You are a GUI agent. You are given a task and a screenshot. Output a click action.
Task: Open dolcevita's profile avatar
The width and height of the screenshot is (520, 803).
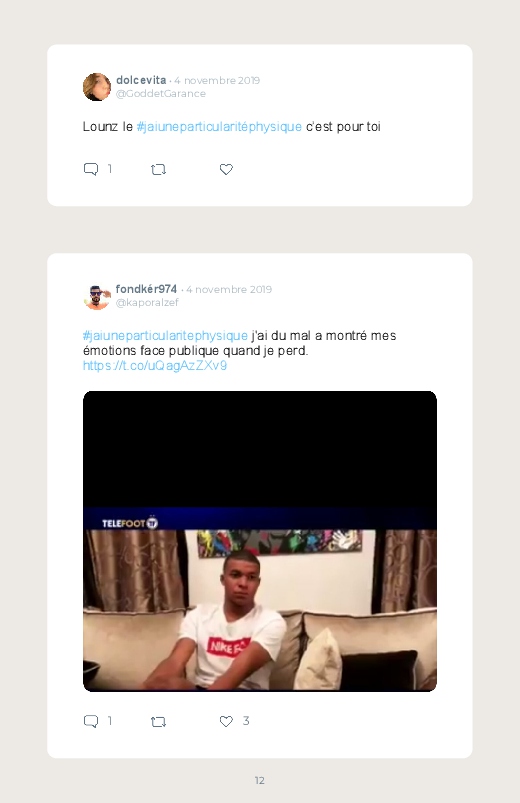pos(97,87)
